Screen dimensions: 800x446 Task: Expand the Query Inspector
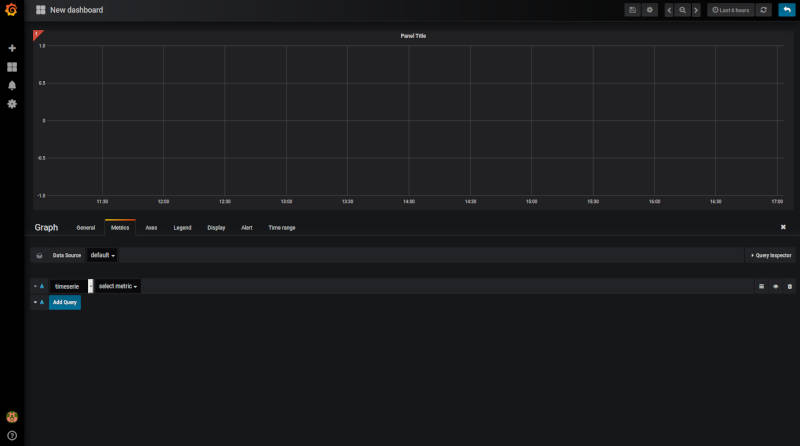coord(771,255)
